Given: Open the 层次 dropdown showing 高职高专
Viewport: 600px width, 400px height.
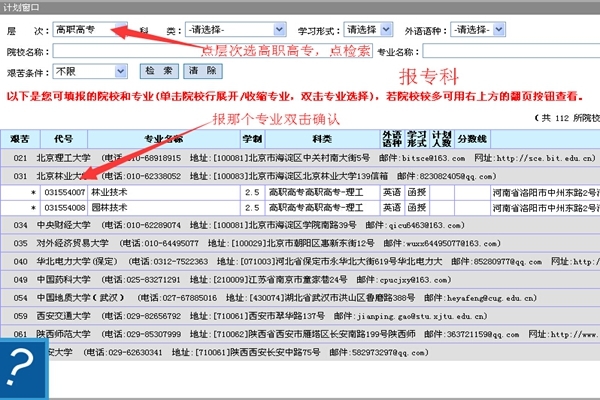Looking at the screenshot, I should [90, 30].
